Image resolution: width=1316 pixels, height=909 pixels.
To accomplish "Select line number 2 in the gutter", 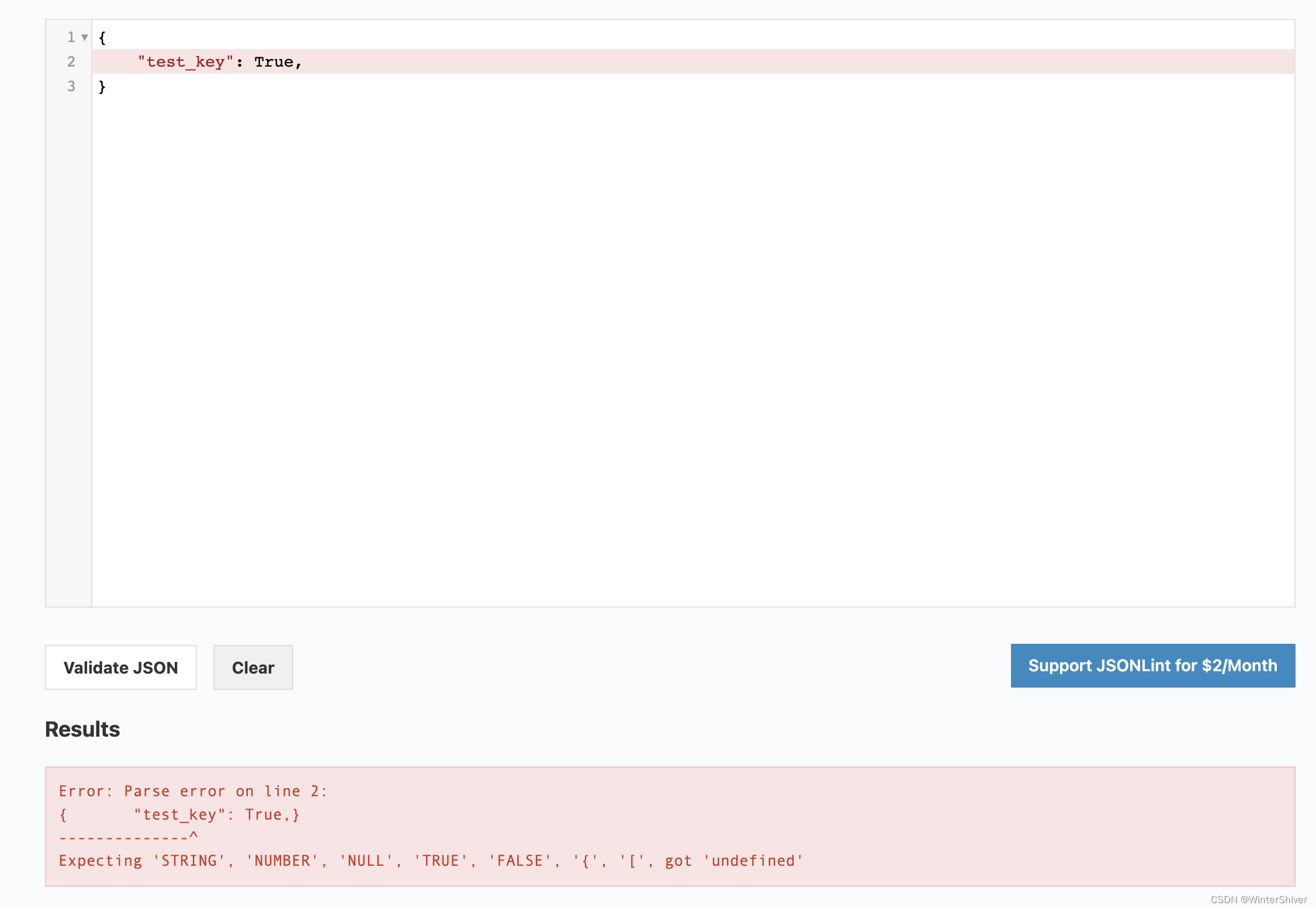I will click(x=71, y=62).
